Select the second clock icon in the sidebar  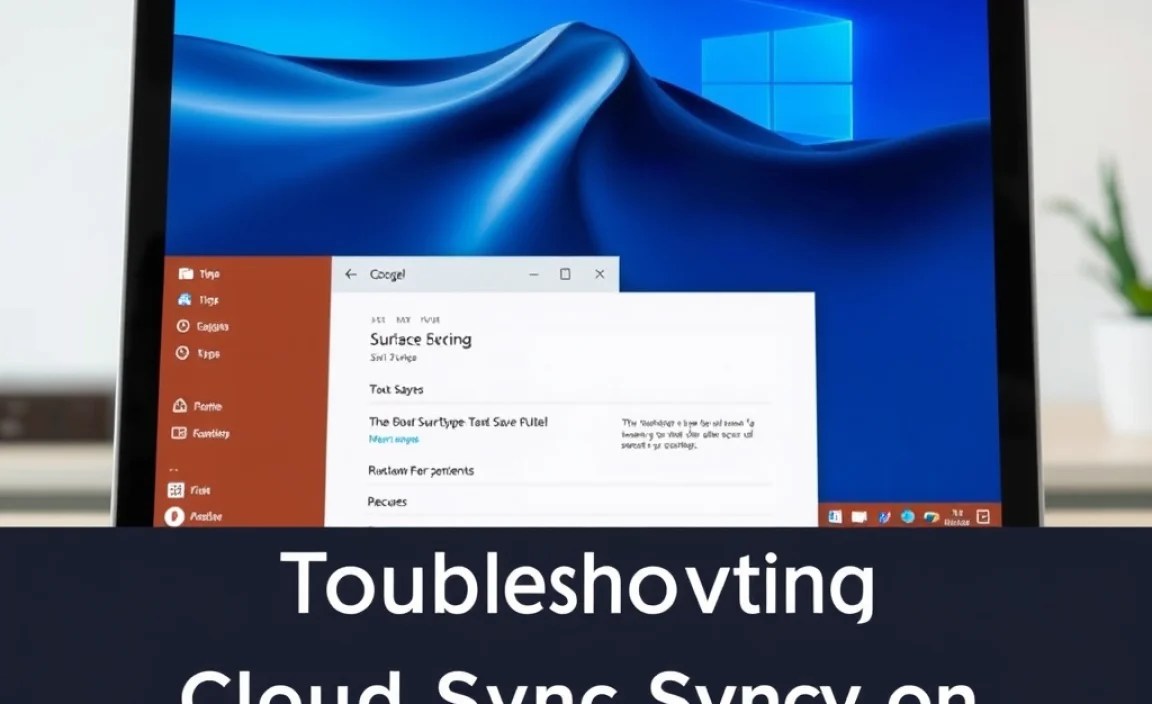point(183,353)
